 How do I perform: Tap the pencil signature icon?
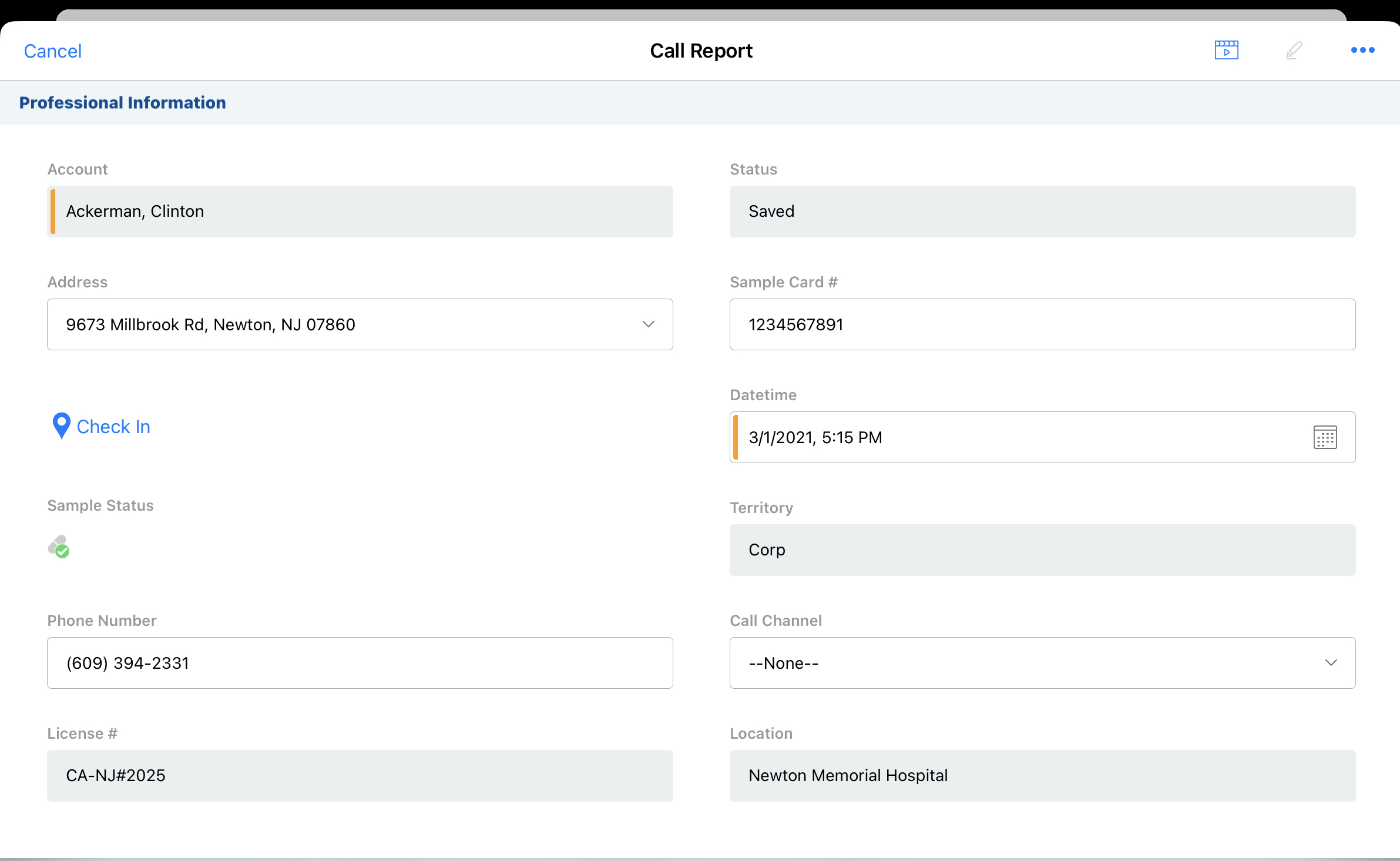point(1294,51)
